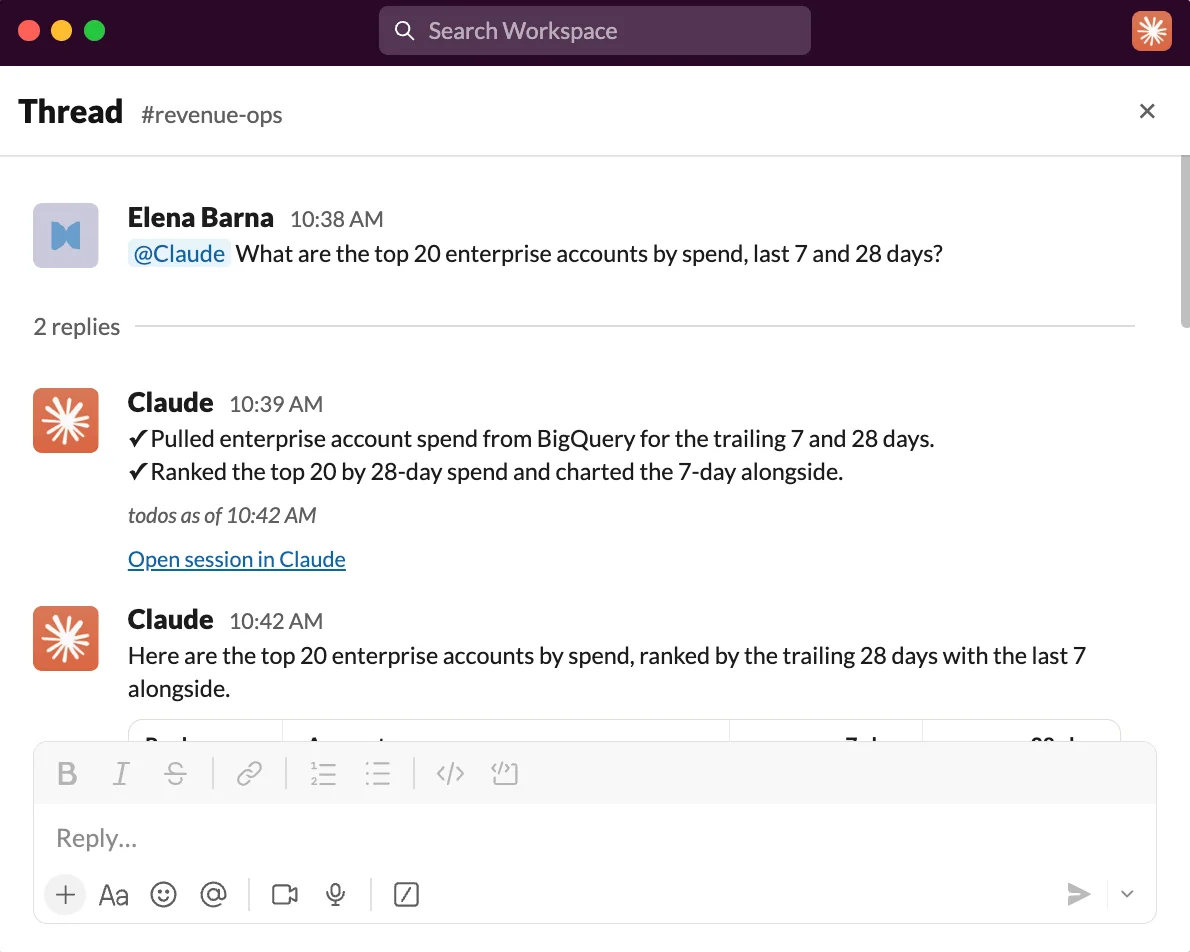
Task: Click the 'Pulled enterprise account spend' todo line
Action: coord(531,439)
